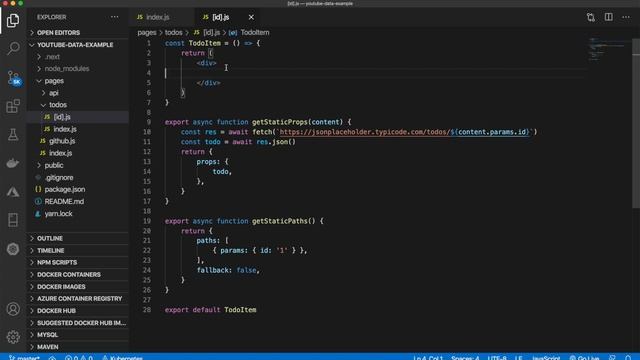
Task: Click the pages breadcrumb
Action: (147, 32)
